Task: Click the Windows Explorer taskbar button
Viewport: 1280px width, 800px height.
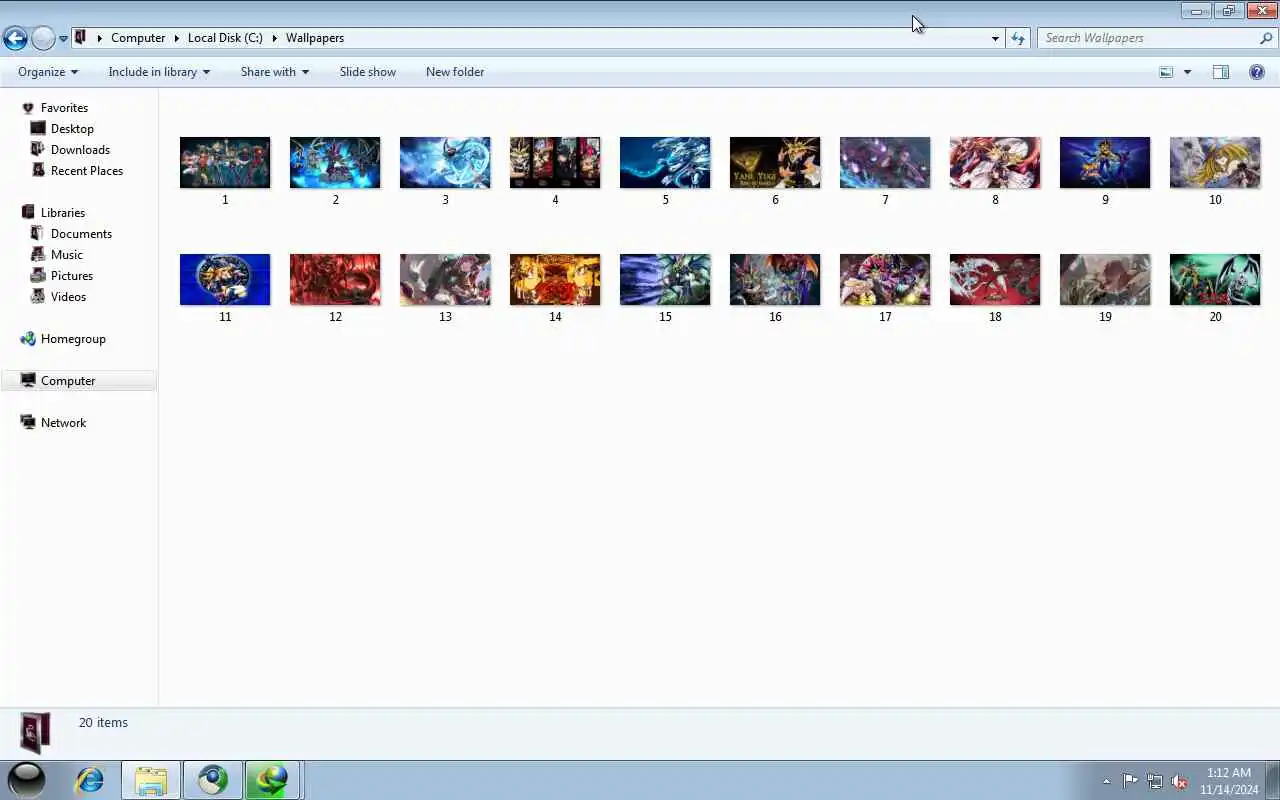Action: click(x=151, y=780)
